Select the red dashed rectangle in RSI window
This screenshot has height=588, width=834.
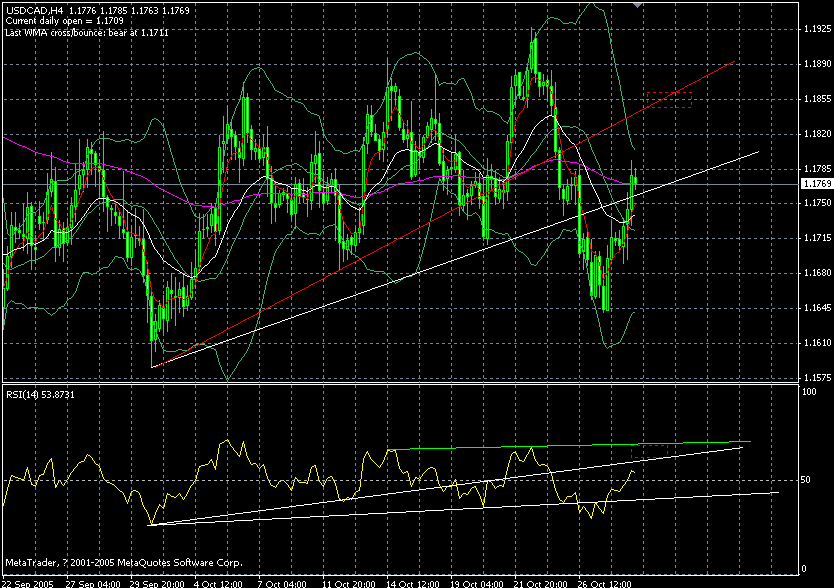point(649,451)
